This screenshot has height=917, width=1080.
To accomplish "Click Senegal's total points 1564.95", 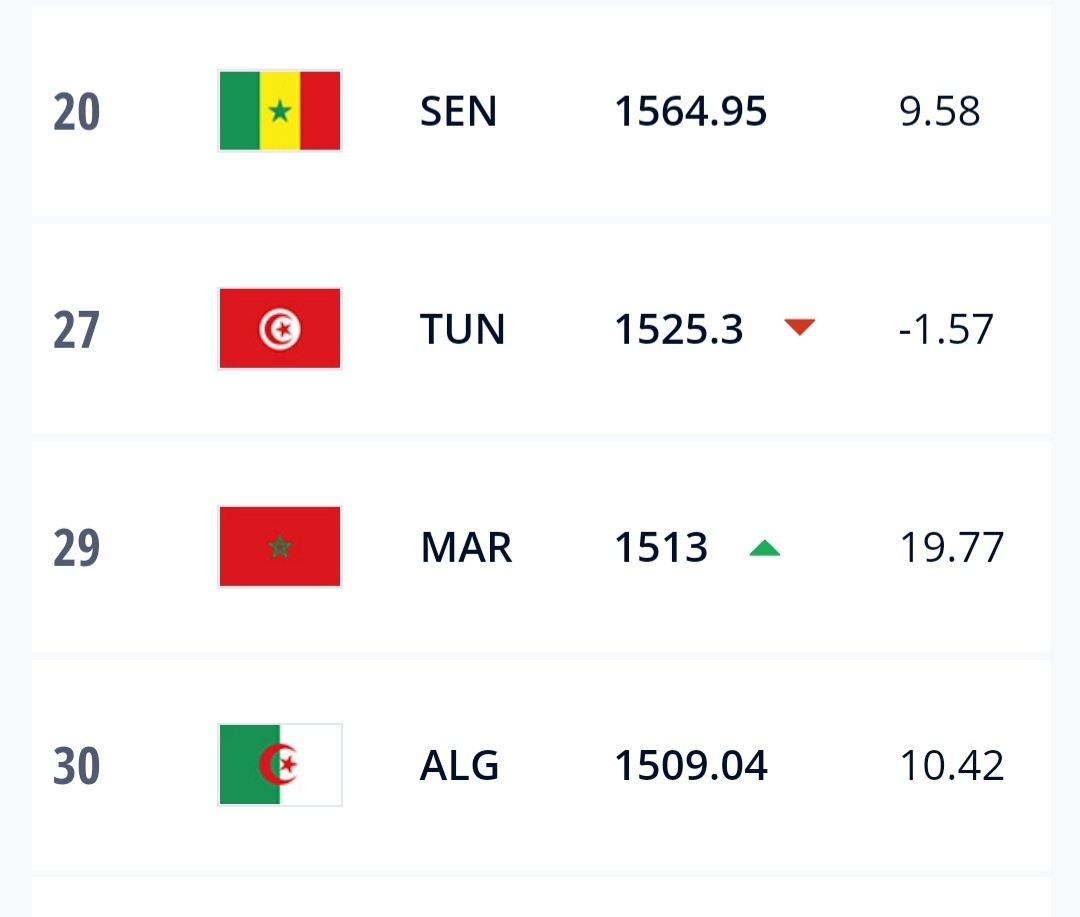I will (690, 111).
